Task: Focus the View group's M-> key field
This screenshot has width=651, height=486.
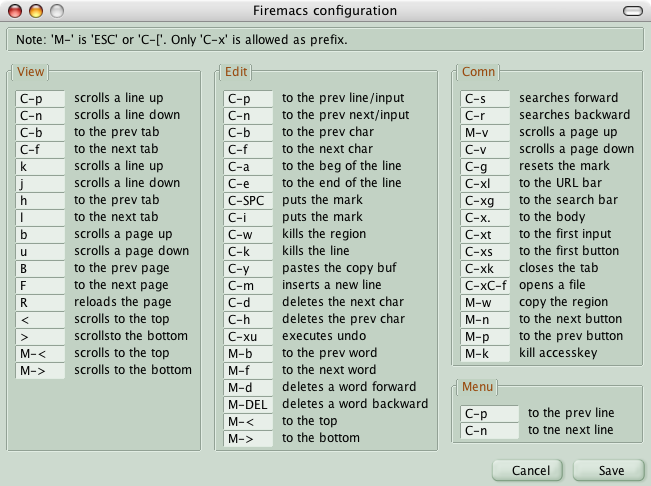Action: click(40, 371)
